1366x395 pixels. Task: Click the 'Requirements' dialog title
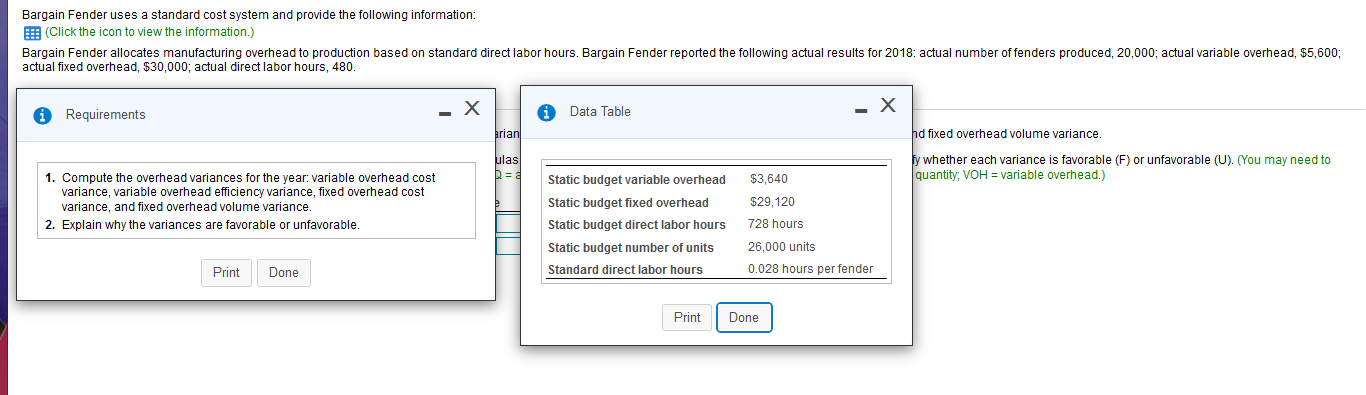tap(105, 115)
